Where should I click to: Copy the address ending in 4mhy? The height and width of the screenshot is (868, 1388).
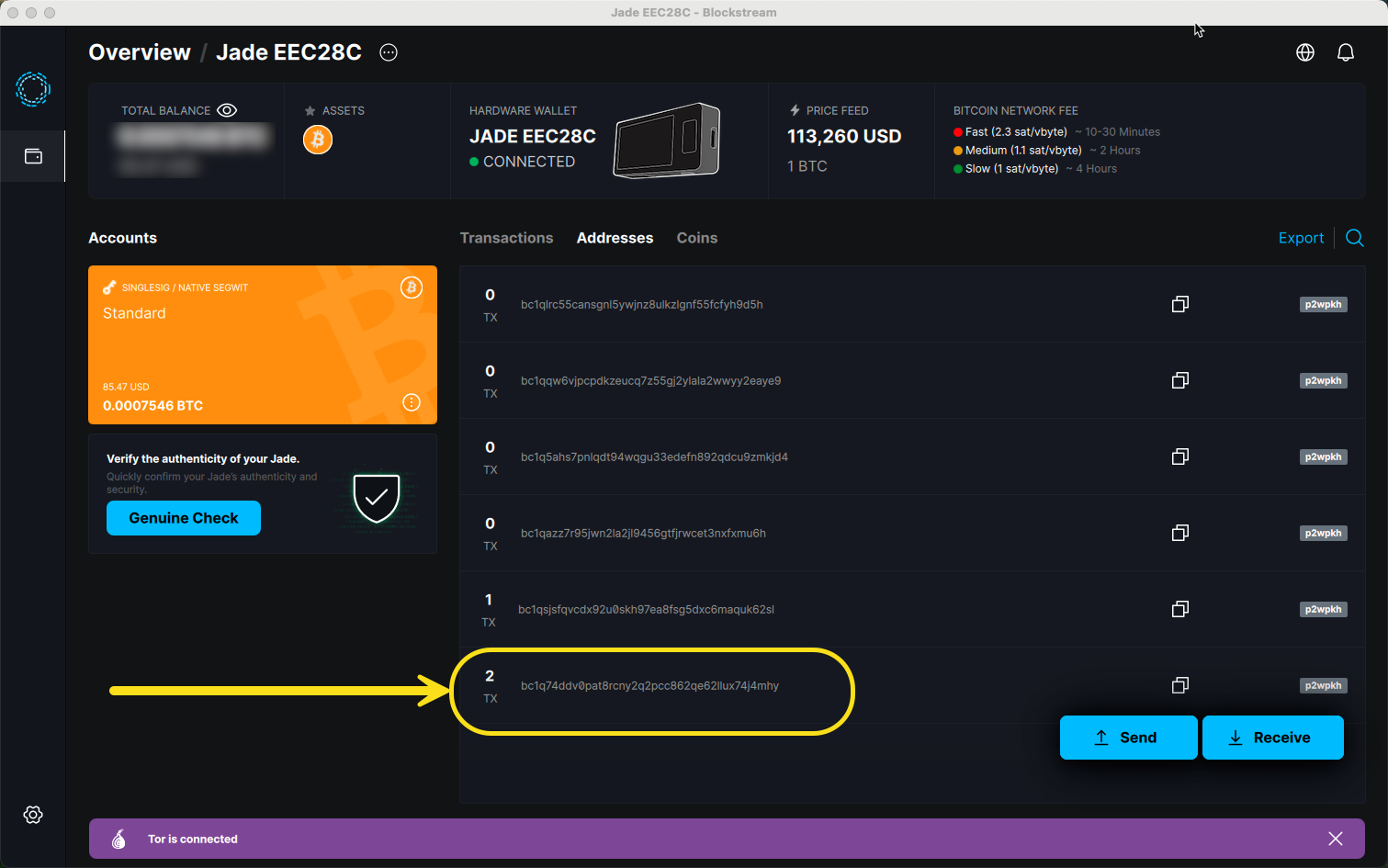coord(1180,685)
